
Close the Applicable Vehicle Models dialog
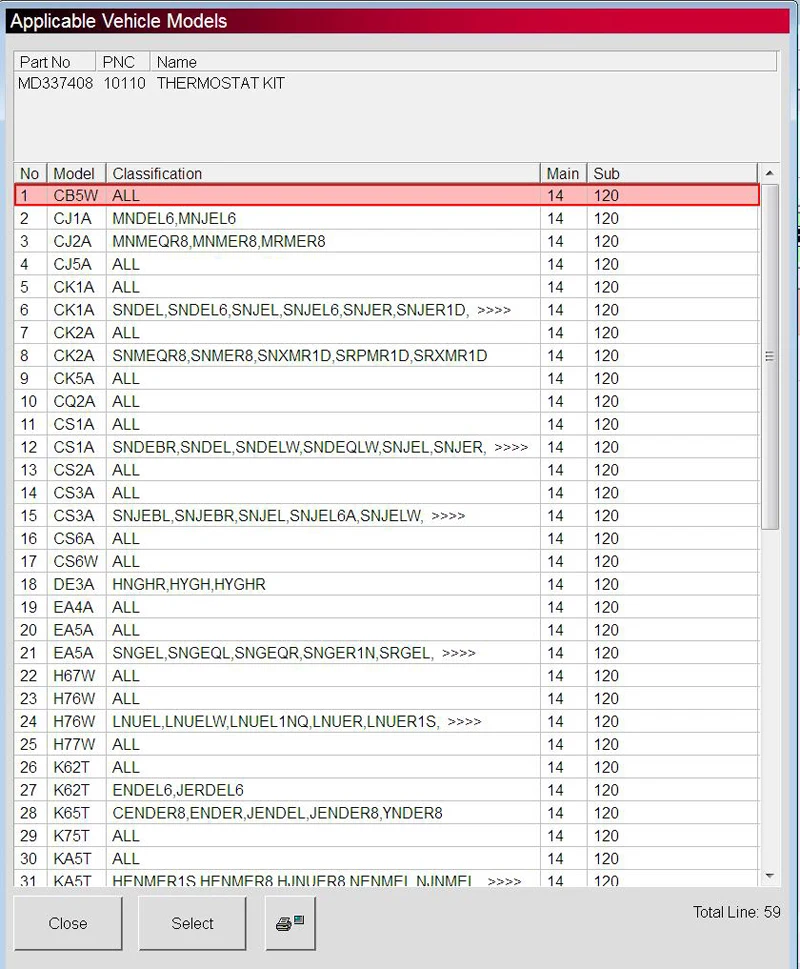(68, 923)
